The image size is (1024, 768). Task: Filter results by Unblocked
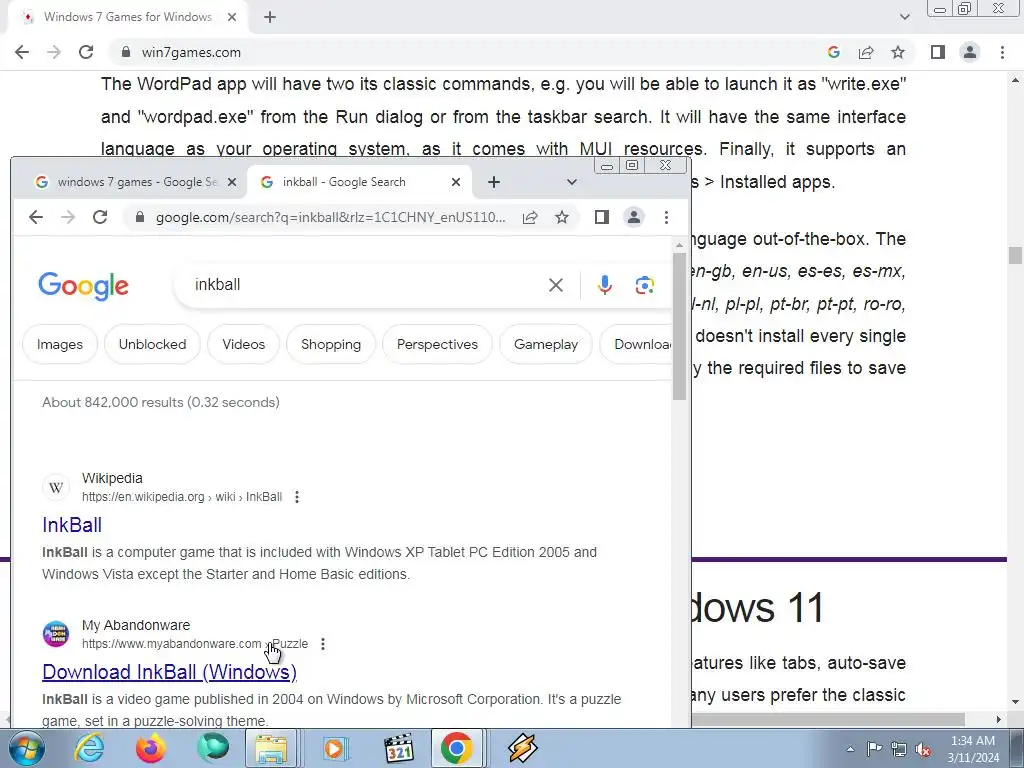point(152,344)
